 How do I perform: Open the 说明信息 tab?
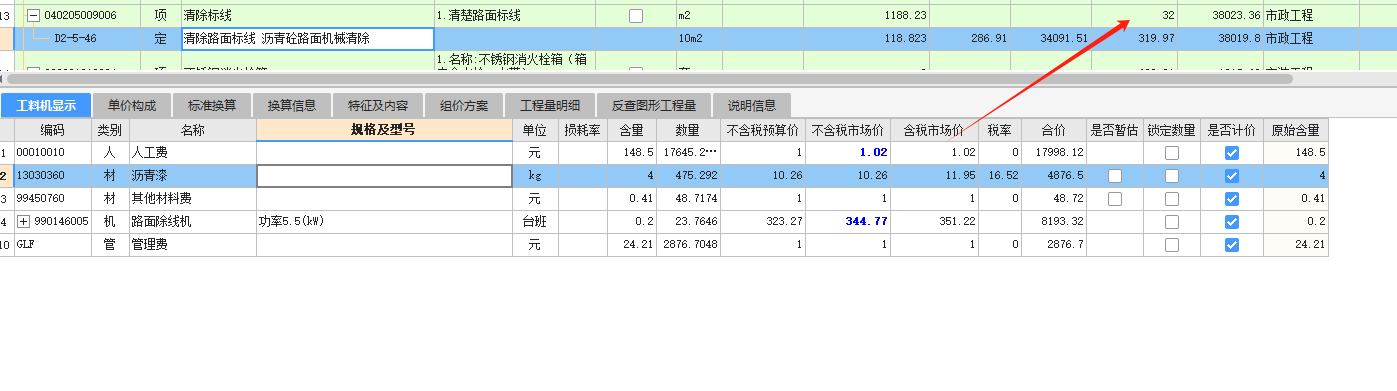pos(751,105)
